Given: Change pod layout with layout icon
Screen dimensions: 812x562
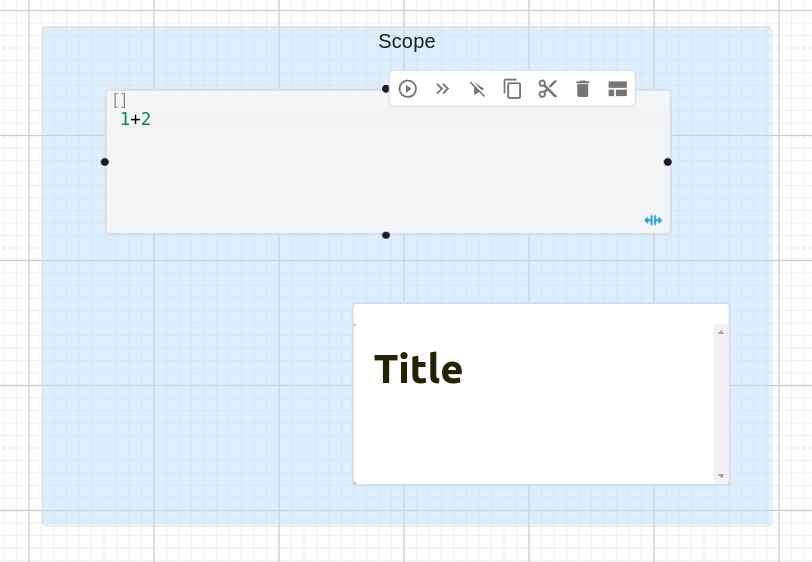Looking at the screenshot, I should 618,89.
